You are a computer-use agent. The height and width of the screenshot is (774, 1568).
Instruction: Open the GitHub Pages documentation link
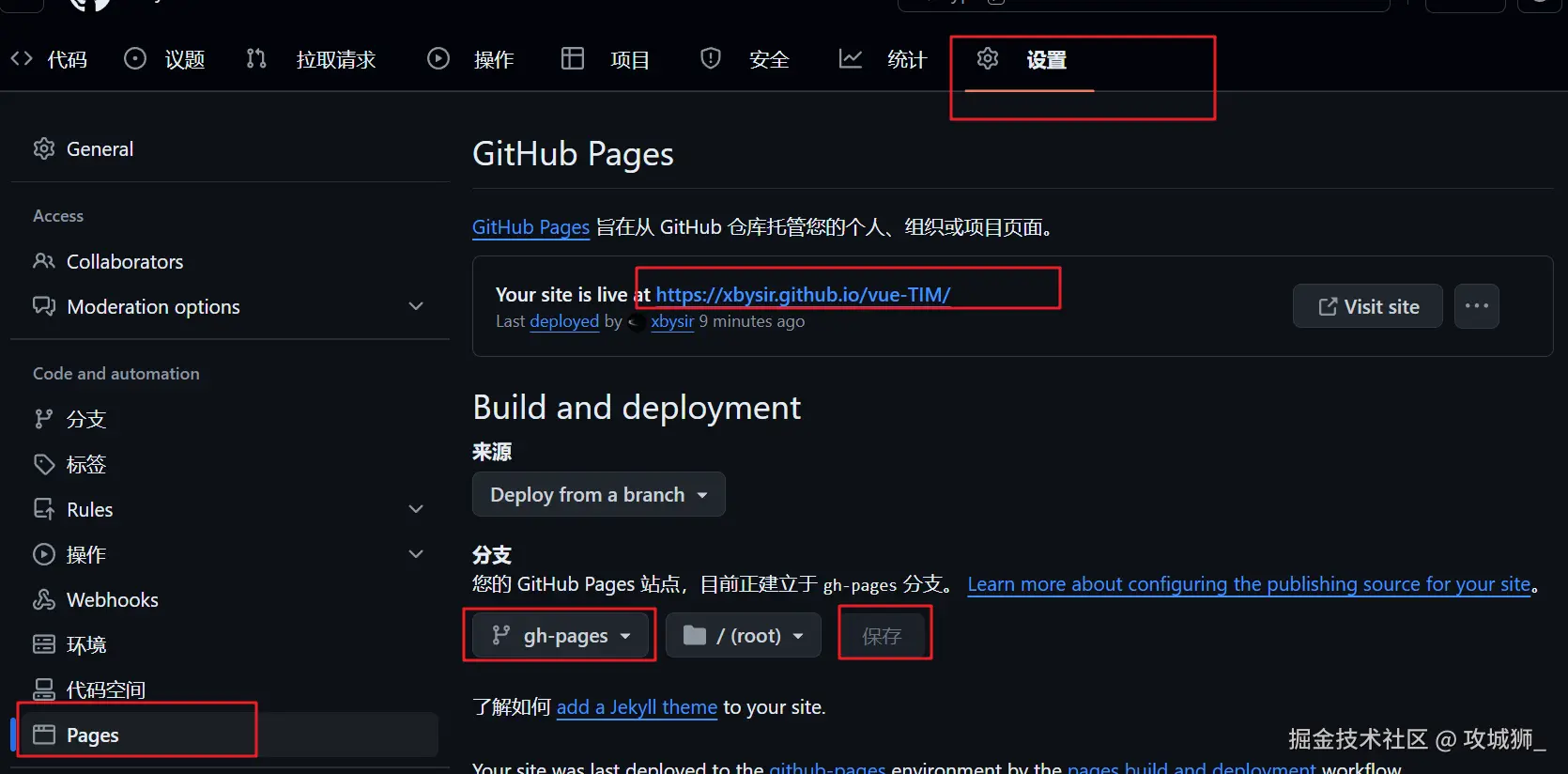530,227
